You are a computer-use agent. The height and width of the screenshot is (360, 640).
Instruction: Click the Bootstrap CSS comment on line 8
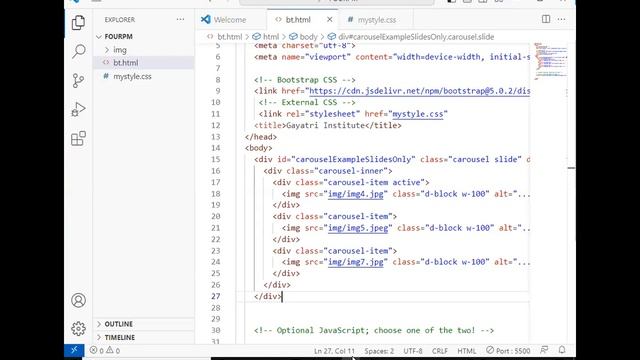pos(304,80)
